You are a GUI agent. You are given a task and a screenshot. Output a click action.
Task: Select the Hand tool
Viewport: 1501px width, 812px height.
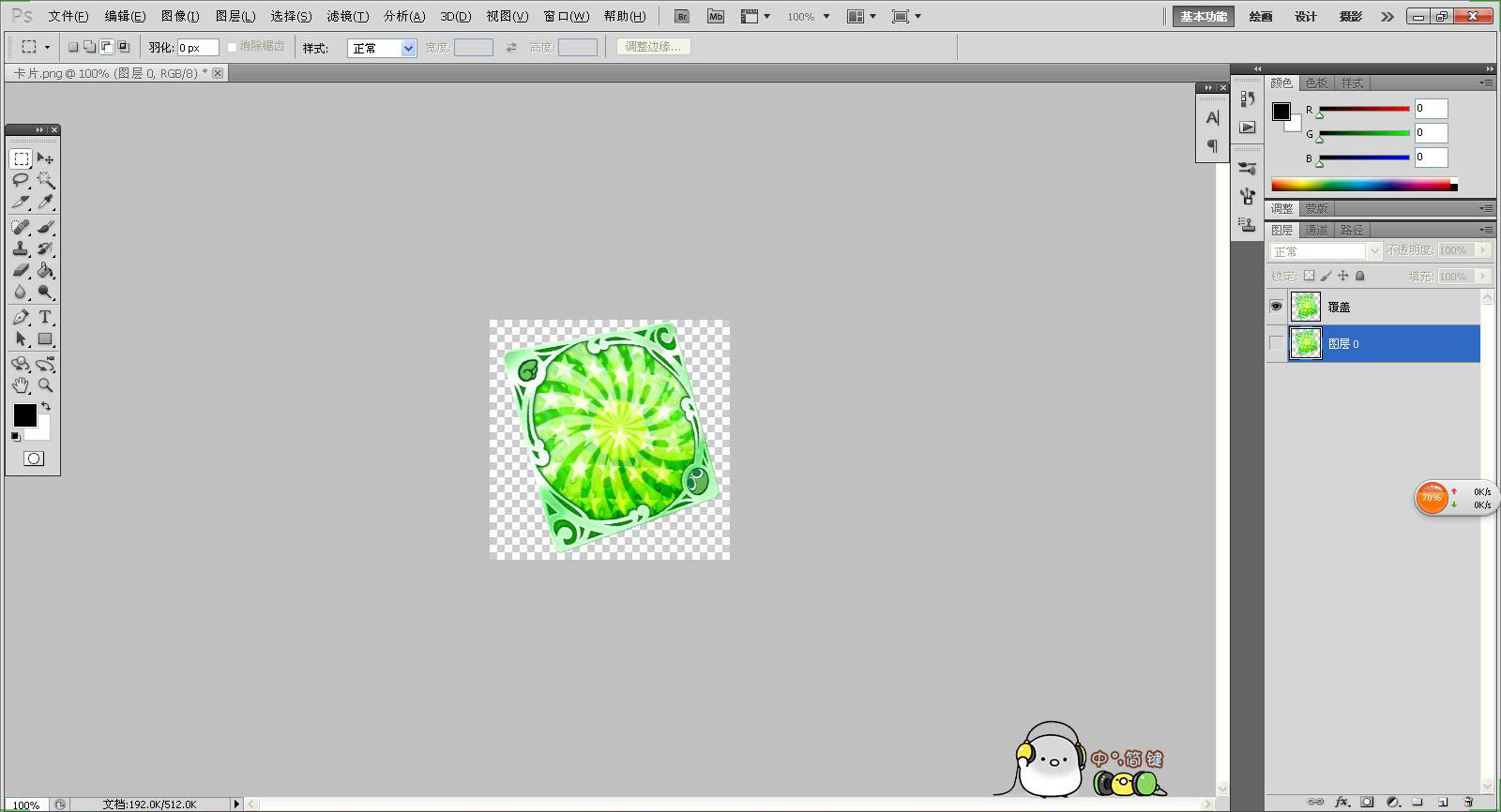coord(21,385)
